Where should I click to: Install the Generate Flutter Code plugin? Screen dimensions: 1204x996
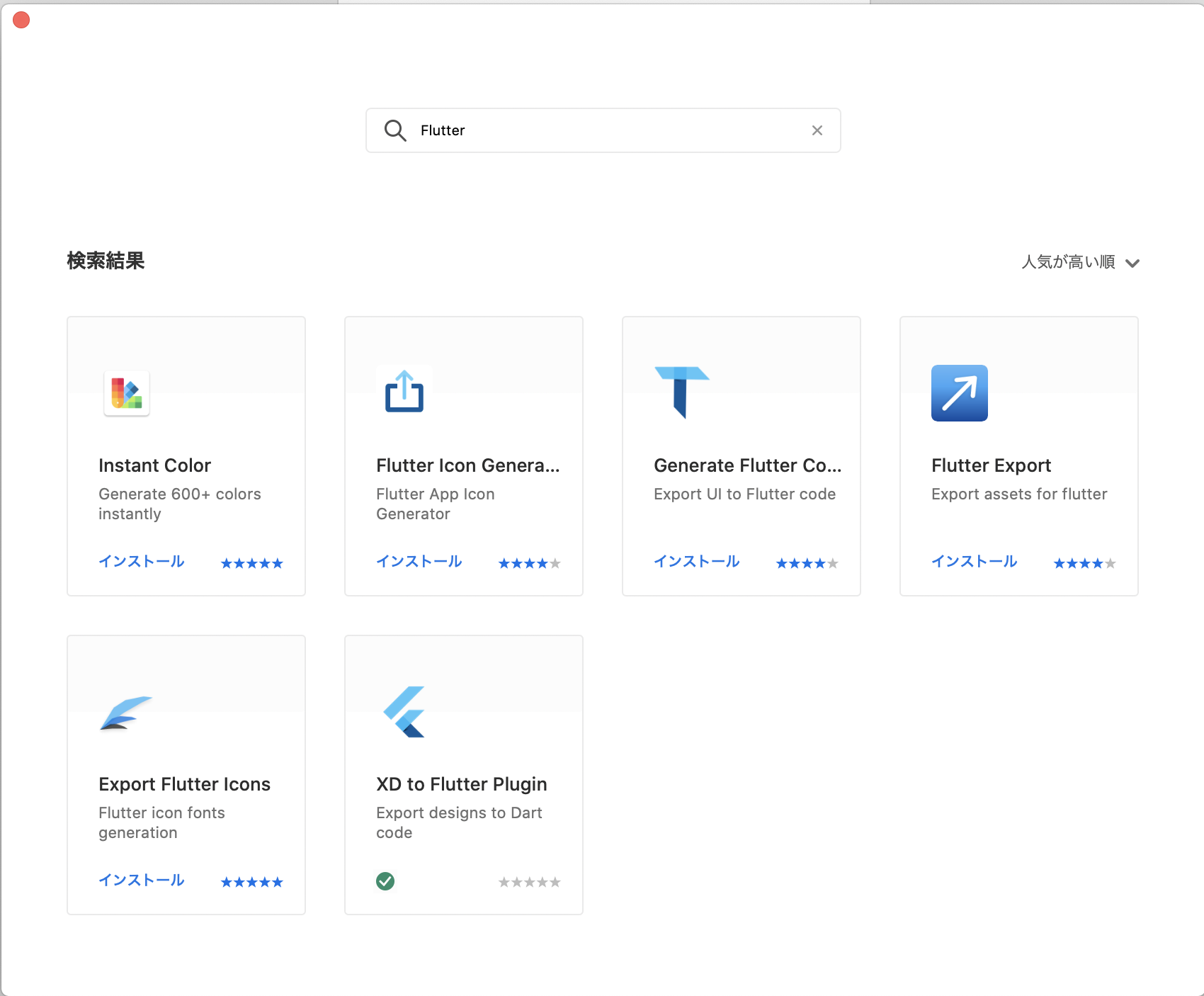click(697, 562)
